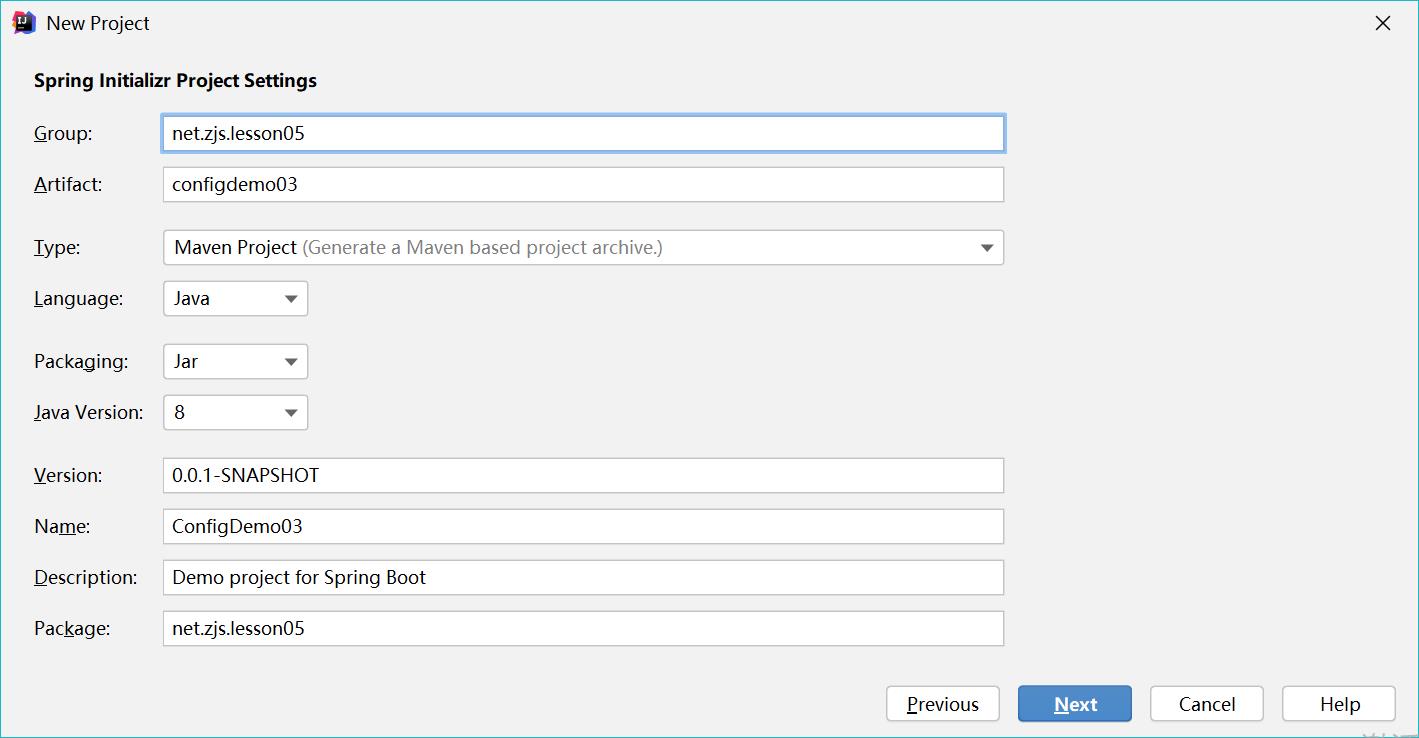The width and height of the screenshot is (1419, 738).
Task: Go back with the Previous button
Action: pos(943,704)
